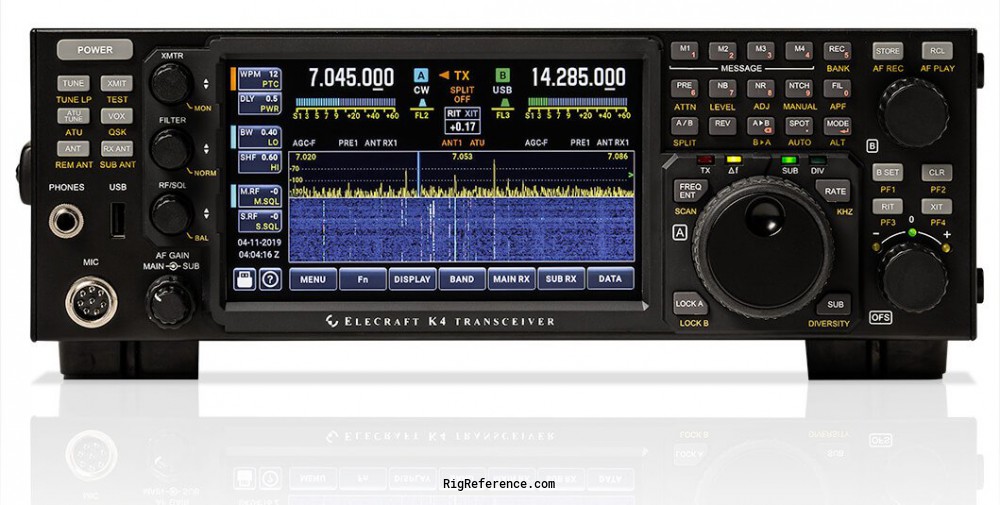Tap the VFO A frequency 7.045.000
This screenshot has height=505, width=1000.
pyautogui.click(x=351, y=78)
